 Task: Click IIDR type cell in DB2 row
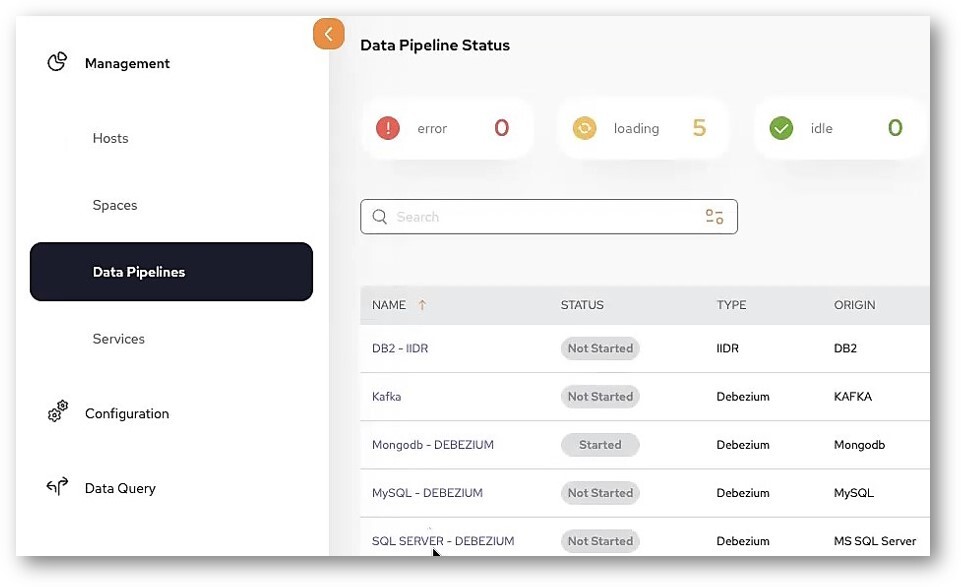click(727, 348)
